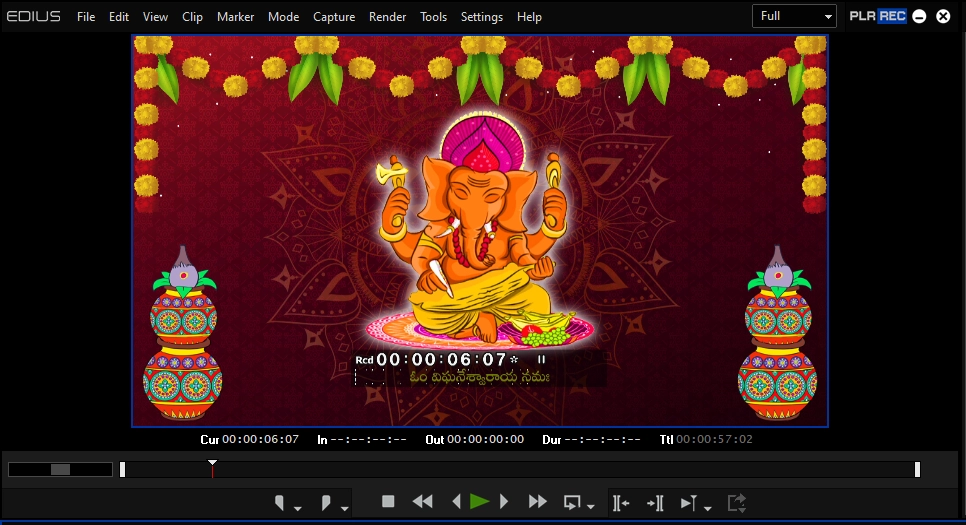This screenshot has height=525, width=966.
Task: Open the Edit menu
Action: [119, 17]
